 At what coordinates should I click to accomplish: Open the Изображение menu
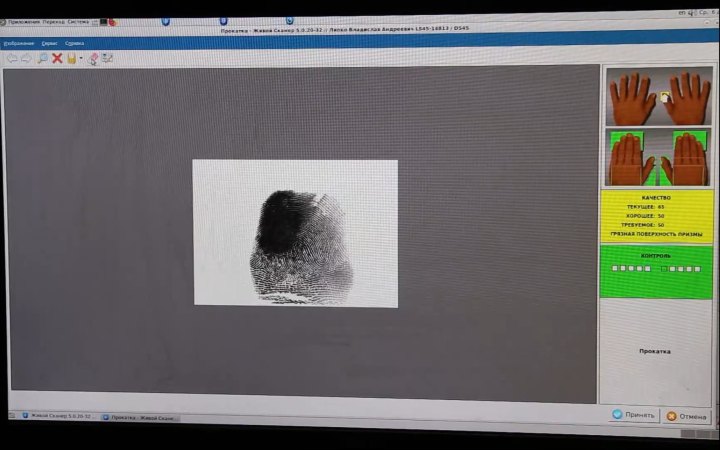tap(18, 44)
